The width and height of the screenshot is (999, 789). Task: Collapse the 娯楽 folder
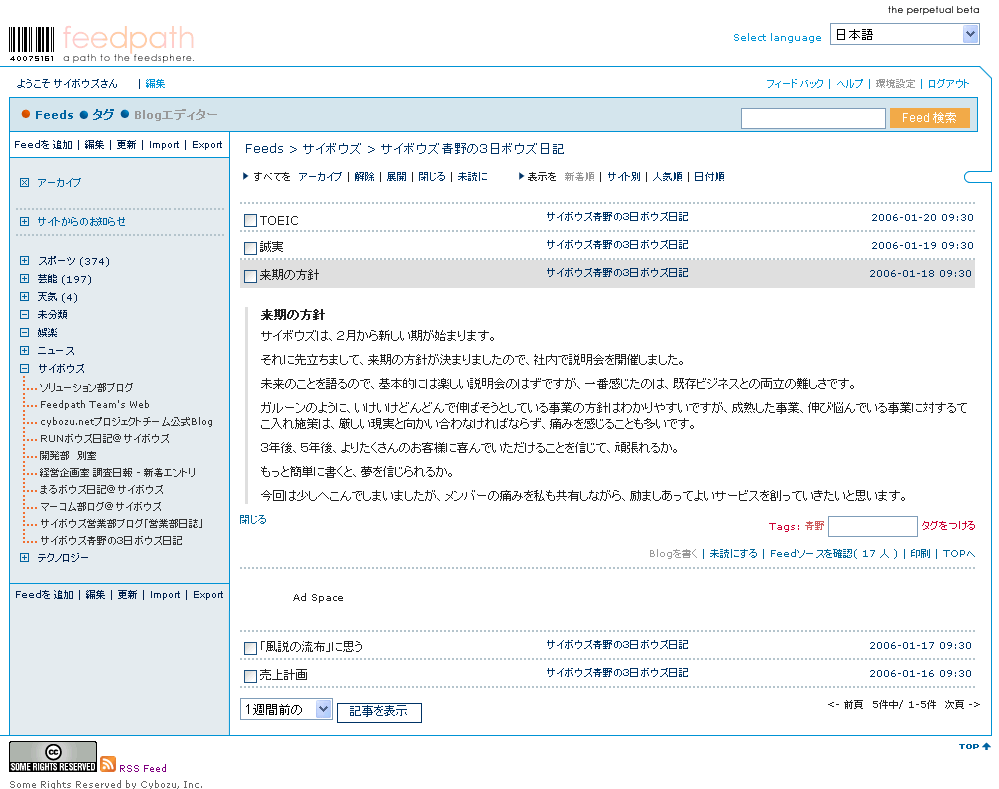point(24,332)
